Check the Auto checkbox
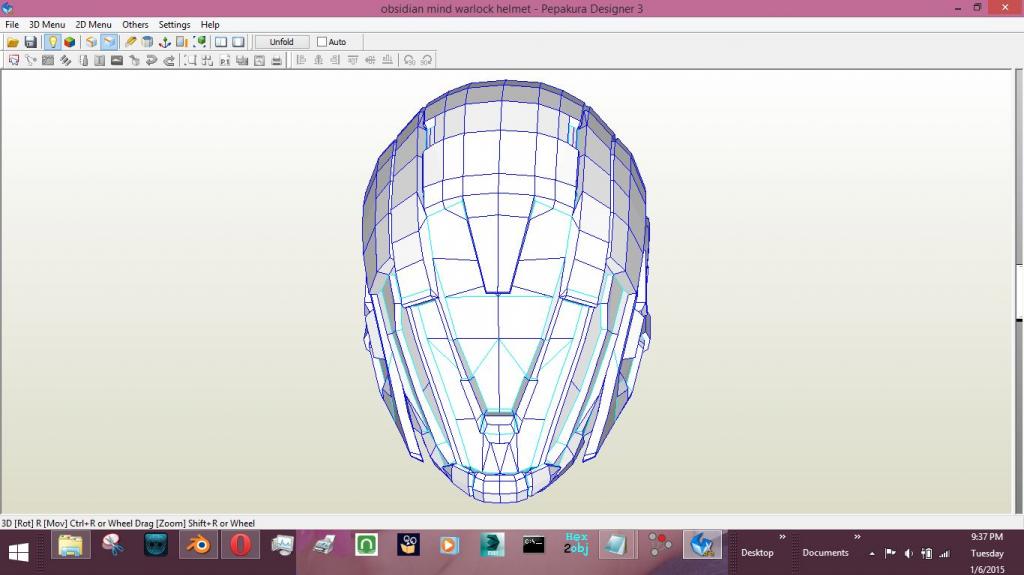1024x575 pixels. [322, 42]
